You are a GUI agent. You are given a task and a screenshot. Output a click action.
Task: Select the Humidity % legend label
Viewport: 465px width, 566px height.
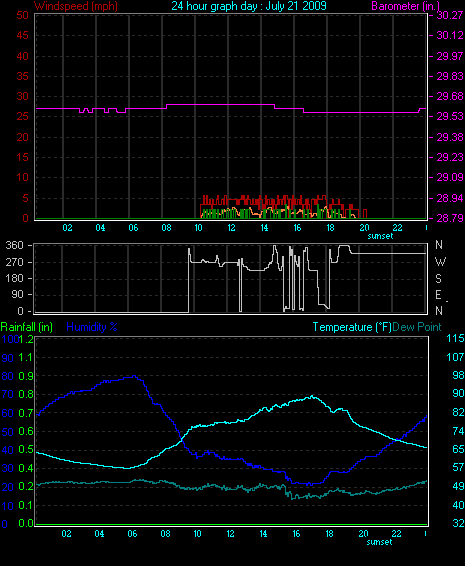point(92,327)
